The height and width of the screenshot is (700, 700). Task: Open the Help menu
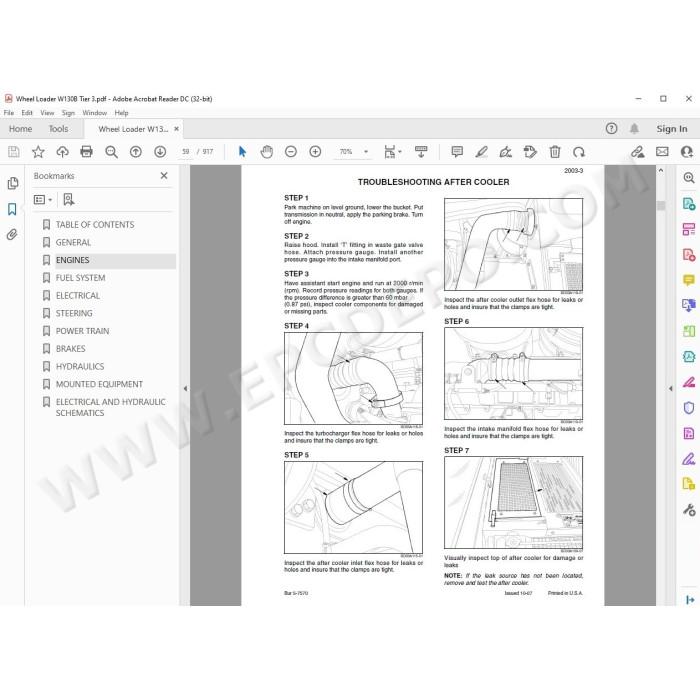click(x=121, y=113)
